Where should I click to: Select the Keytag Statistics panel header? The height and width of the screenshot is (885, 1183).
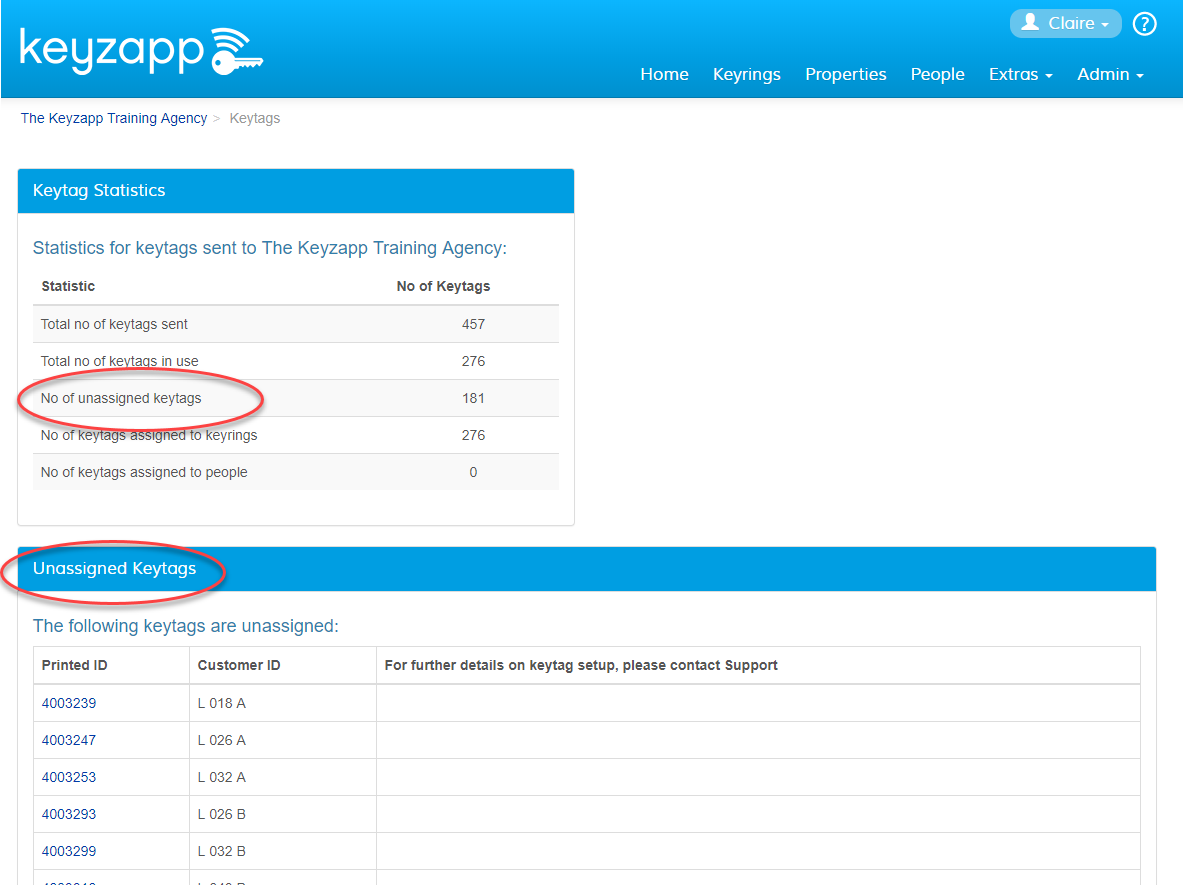click(296, 191)
